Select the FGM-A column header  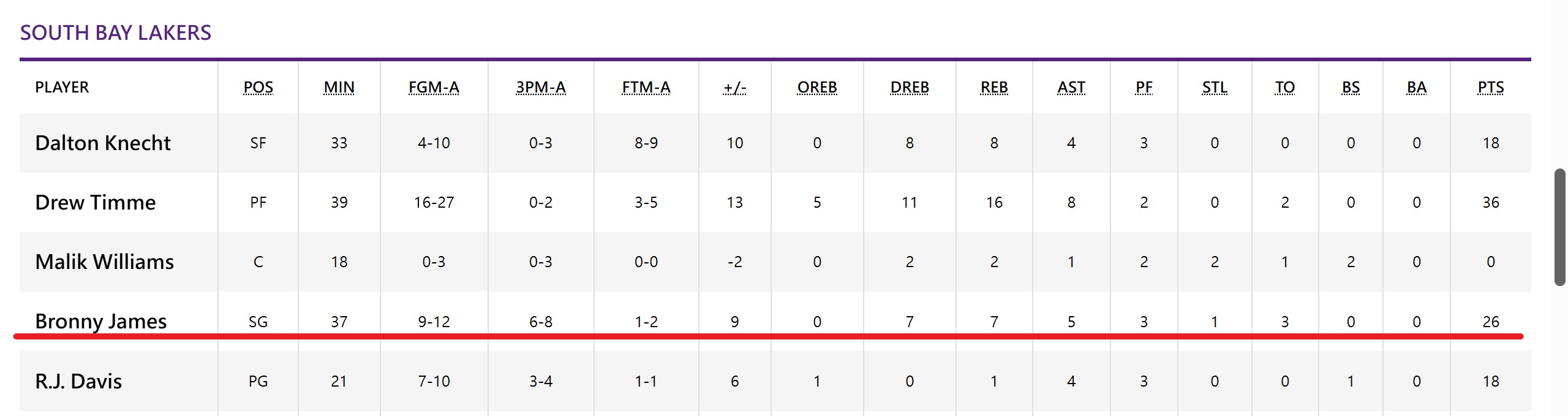[434, 87]
